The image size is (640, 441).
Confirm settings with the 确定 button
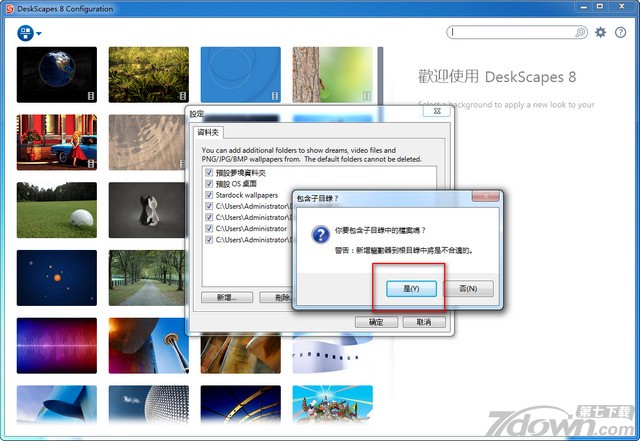coord(376,322)
